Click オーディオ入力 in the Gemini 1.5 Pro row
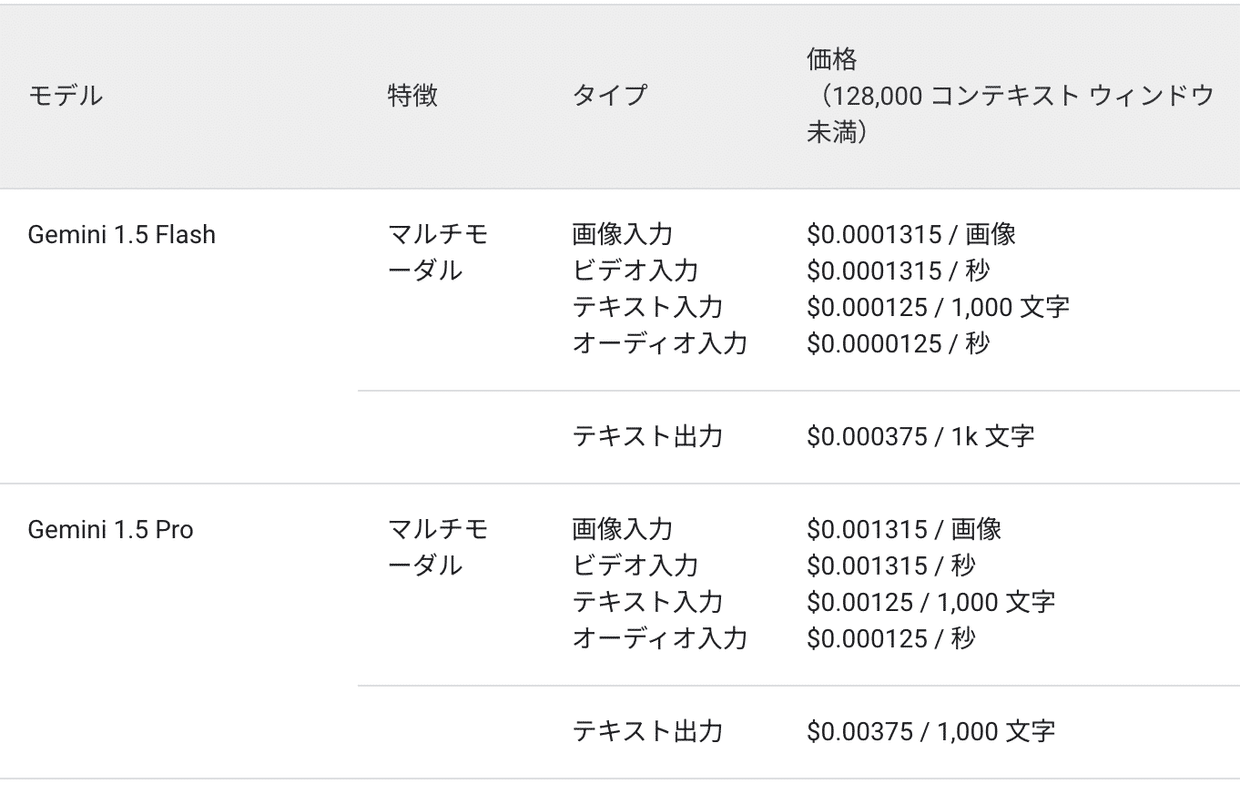This screenshot has width=1240, height=785. 659,638
